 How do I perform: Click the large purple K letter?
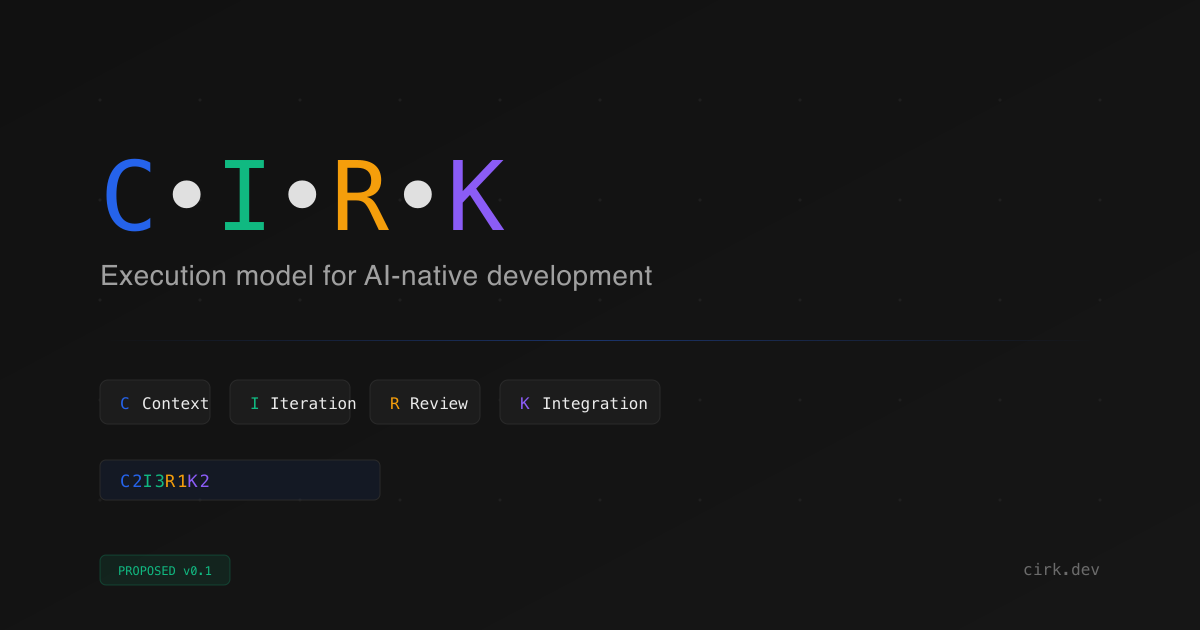[476, 196]
